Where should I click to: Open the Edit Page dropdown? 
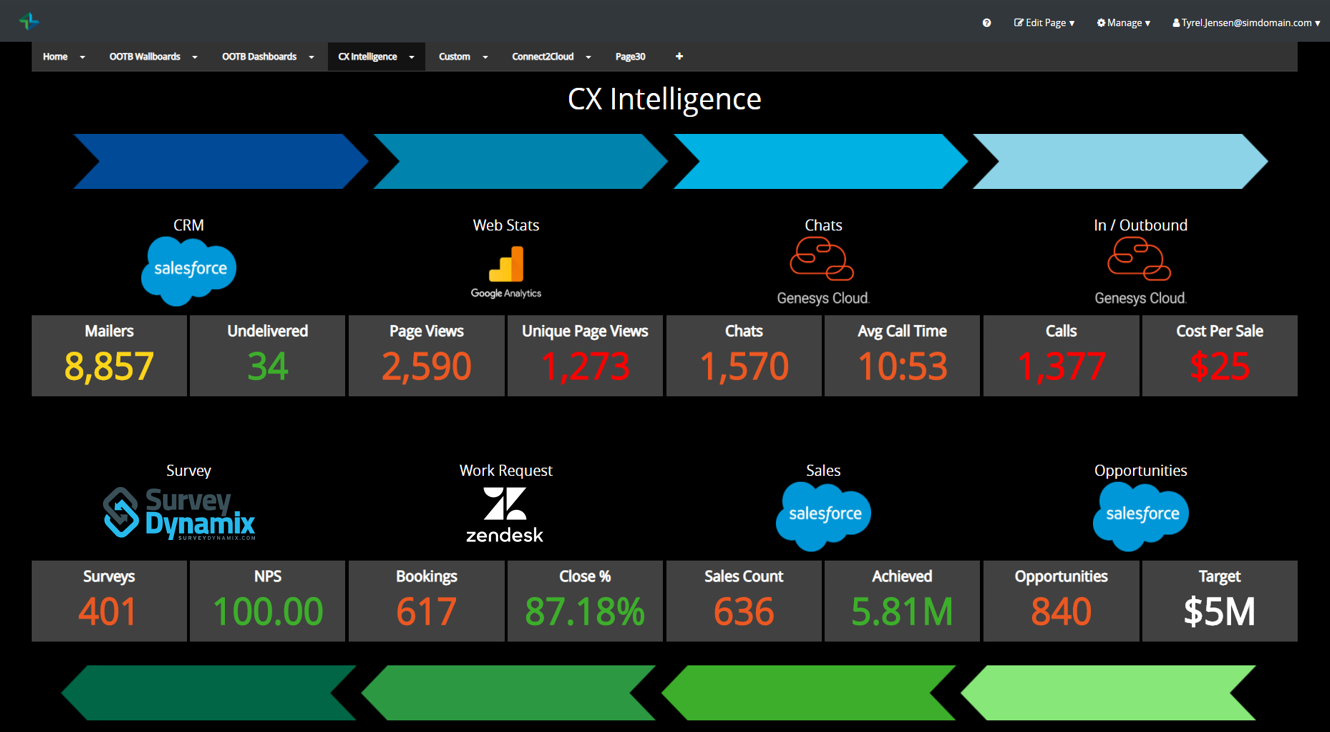click(x=1044, y=23)
